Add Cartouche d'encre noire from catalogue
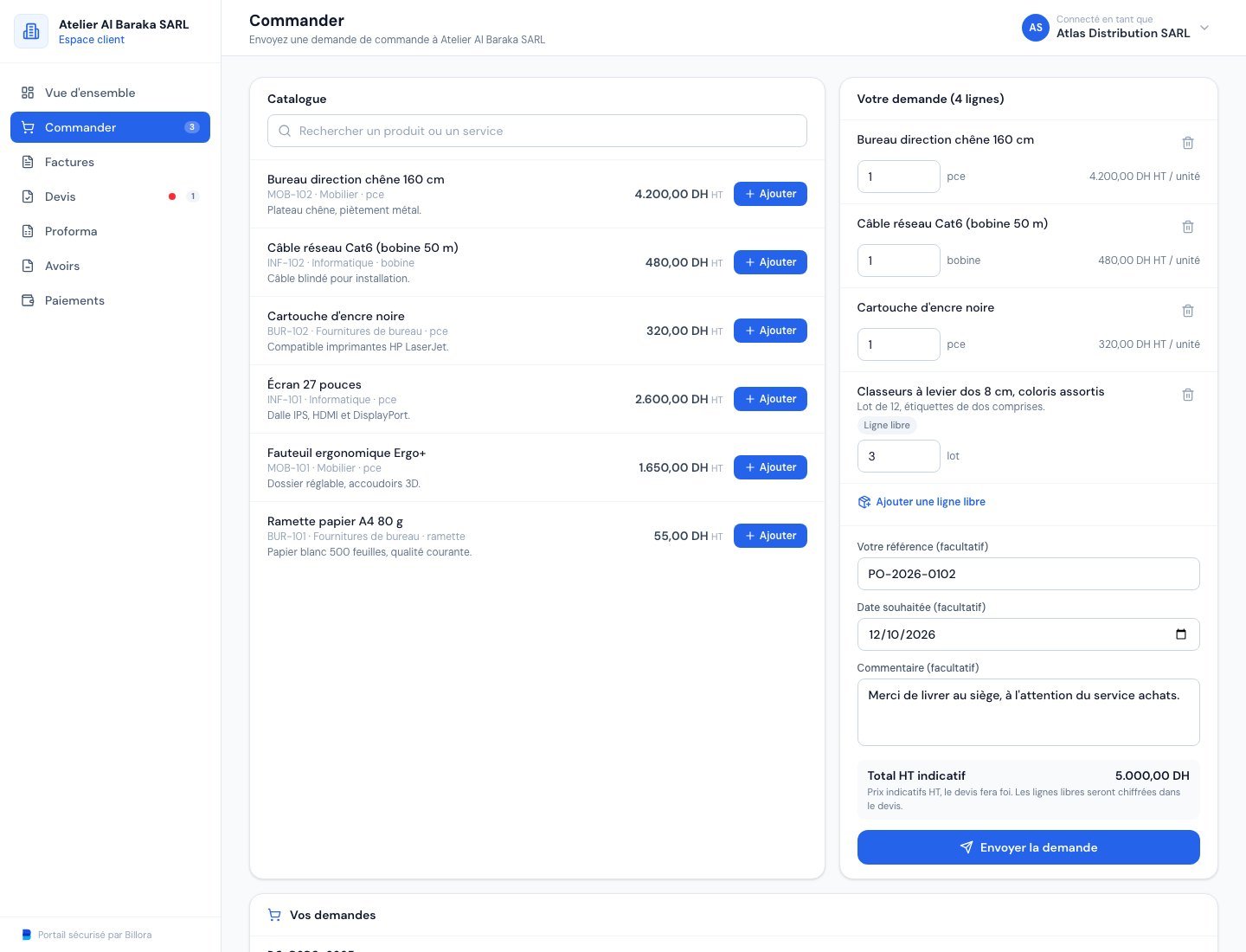Image resolution: width=1246 pixels, height=952 pixels. click(770, 331)
